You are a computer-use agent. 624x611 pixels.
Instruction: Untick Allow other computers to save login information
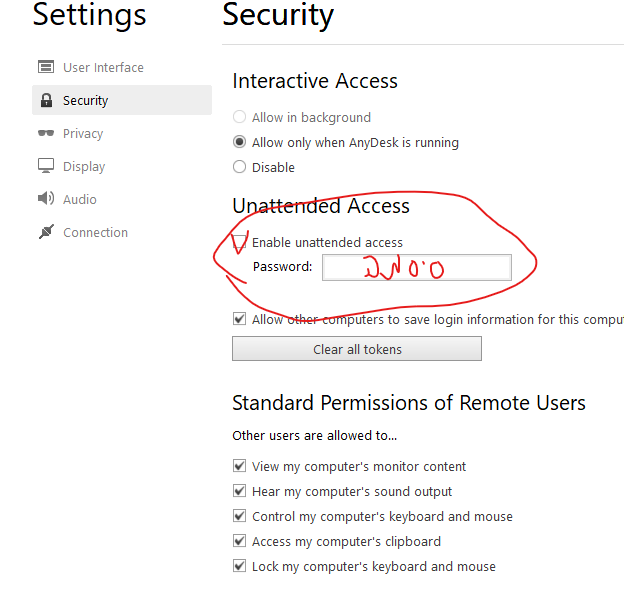click(x=239, y=319)
